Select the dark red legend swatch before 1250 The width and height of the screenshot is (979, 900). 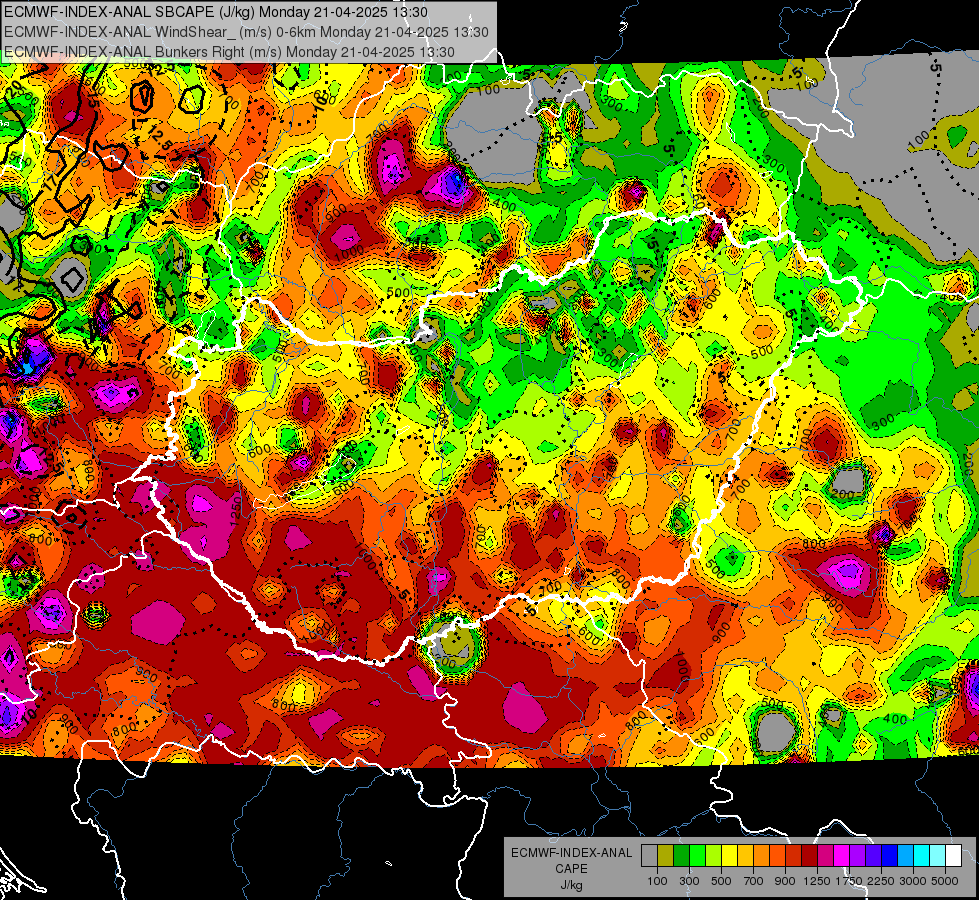[810, 855]
